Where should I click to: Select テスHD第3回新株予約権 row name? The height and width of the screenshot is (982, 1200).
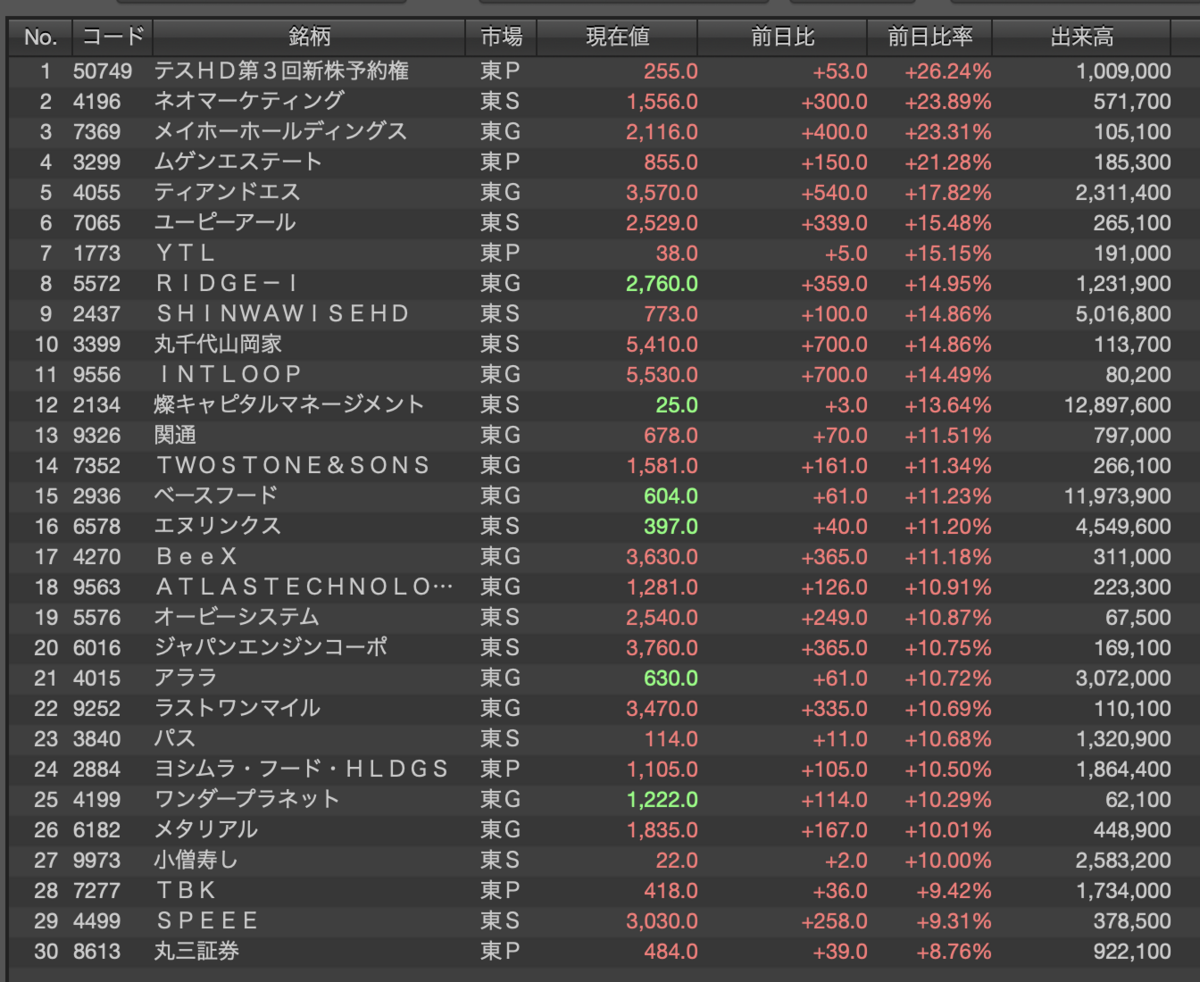[x=281, y=71]
